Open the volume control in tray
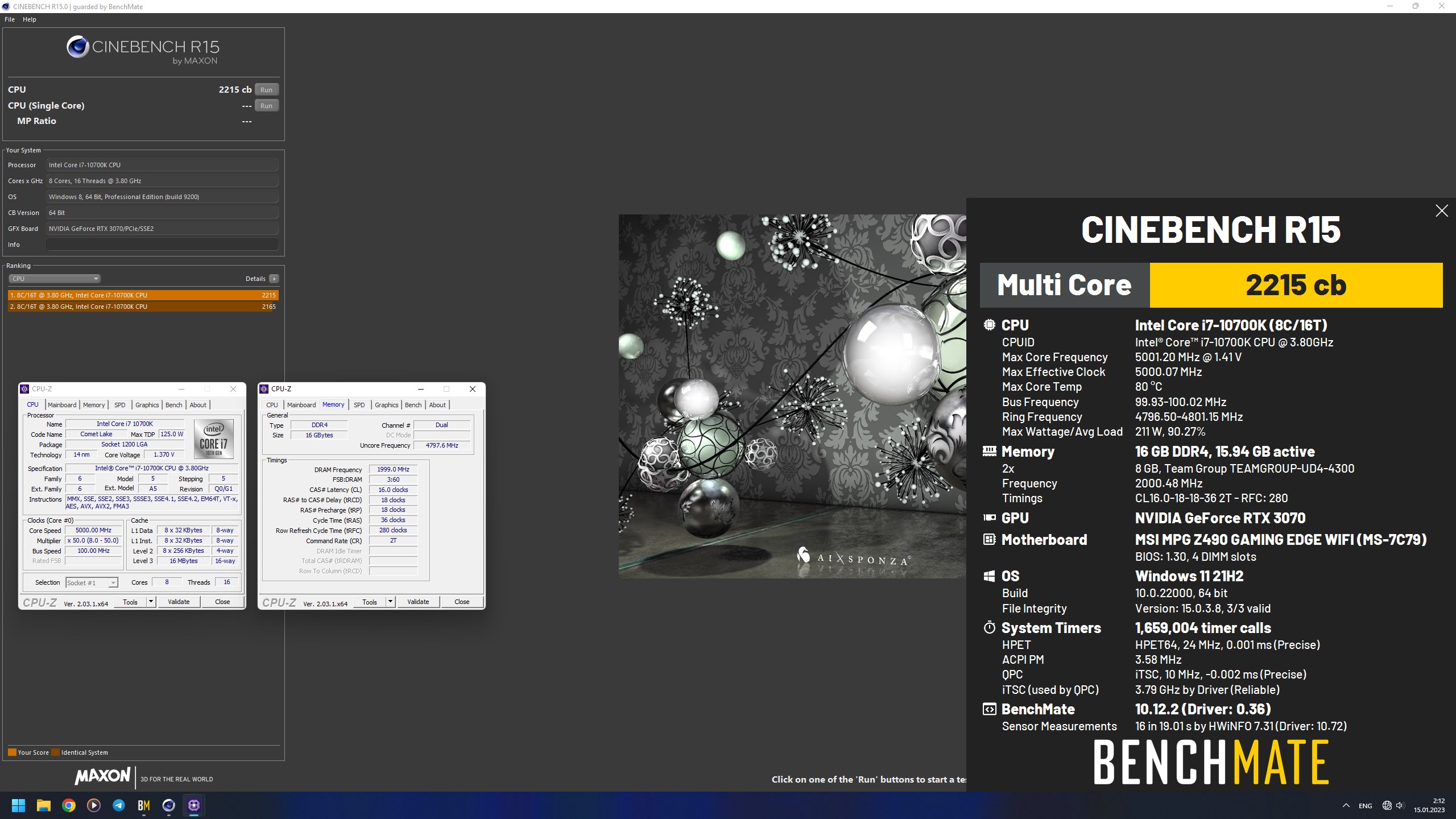 1400,805
